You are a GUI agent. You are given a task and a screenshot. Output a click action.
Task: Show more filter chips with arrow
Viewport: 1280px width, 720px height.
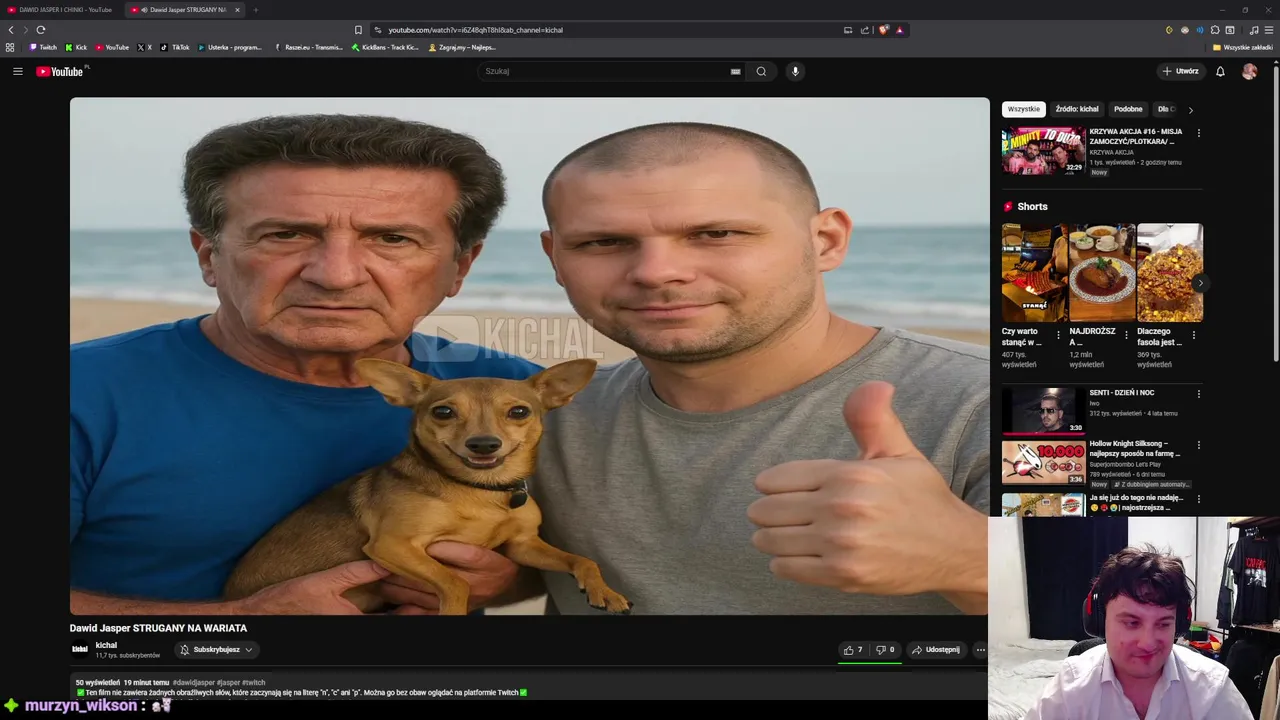(x=1190, y=109)
